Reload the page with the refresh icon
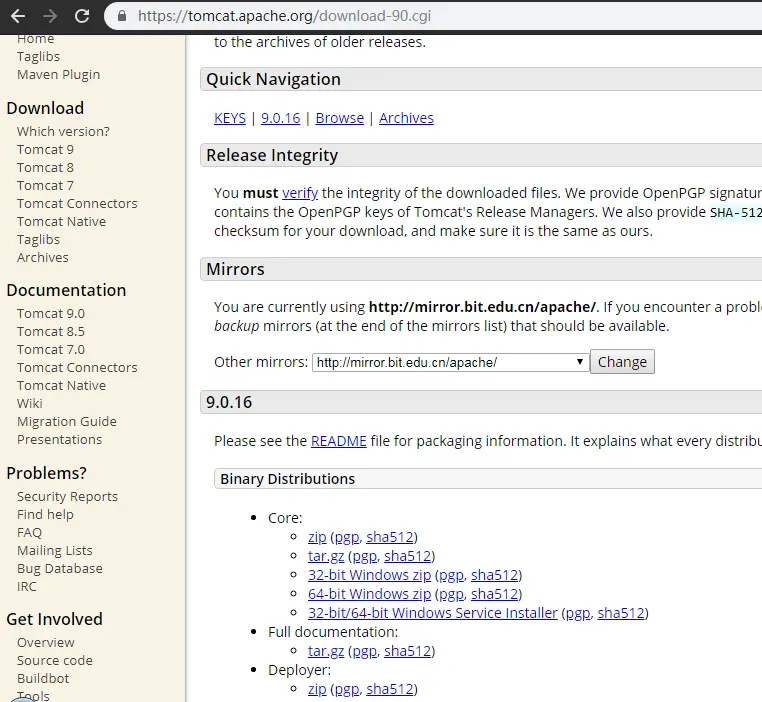This screenshot has width=762, height=702. [82, 16]
